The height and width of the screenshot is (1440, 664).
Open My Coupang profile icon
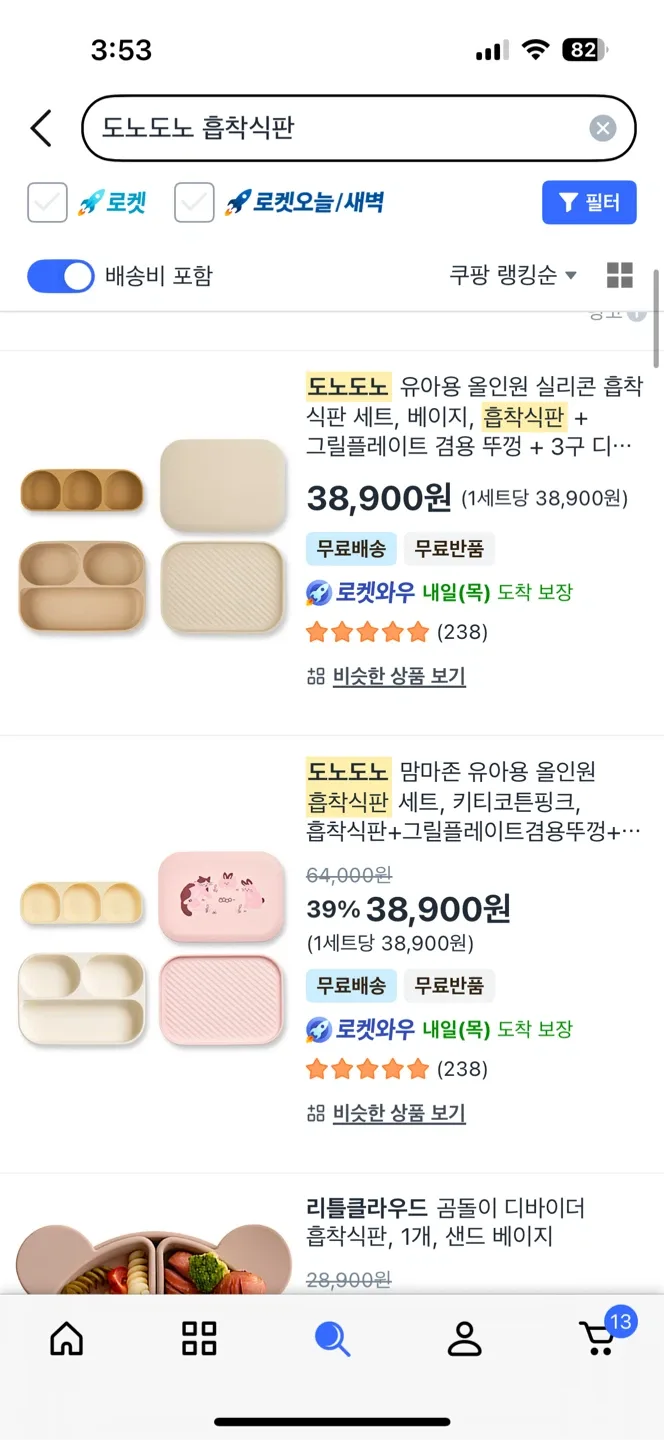tap(465, 1338)
